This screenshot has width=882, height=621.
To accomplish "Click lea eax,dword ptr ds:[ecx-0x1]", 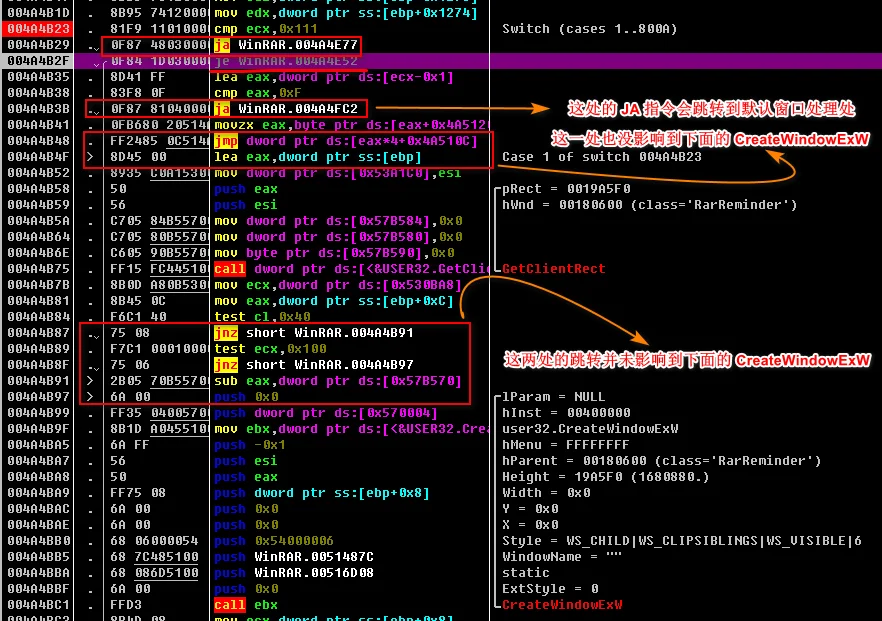I will [x=334, y=77].
